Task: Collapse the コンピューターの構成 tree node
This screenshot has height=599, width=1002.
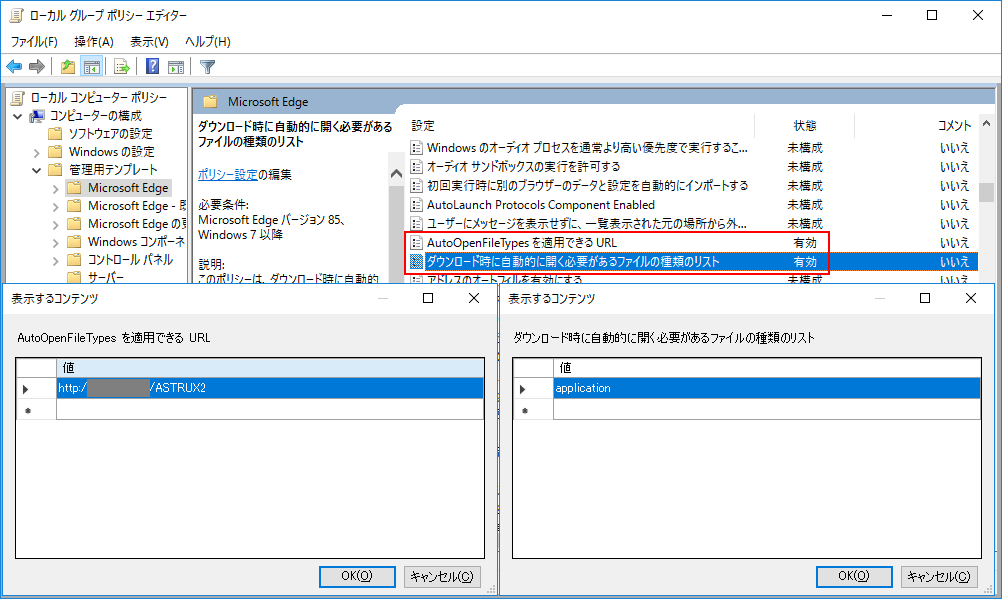Action: 18,116
